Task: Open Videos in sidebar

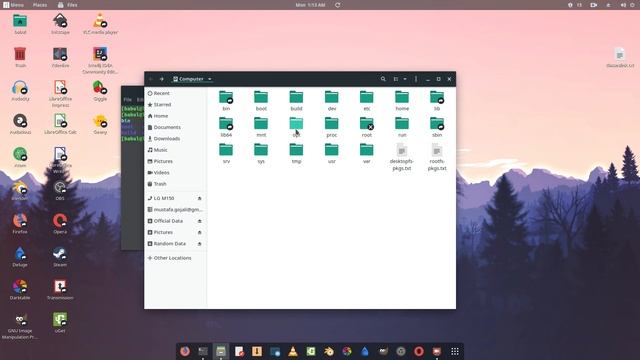Action: coord(158,173)
